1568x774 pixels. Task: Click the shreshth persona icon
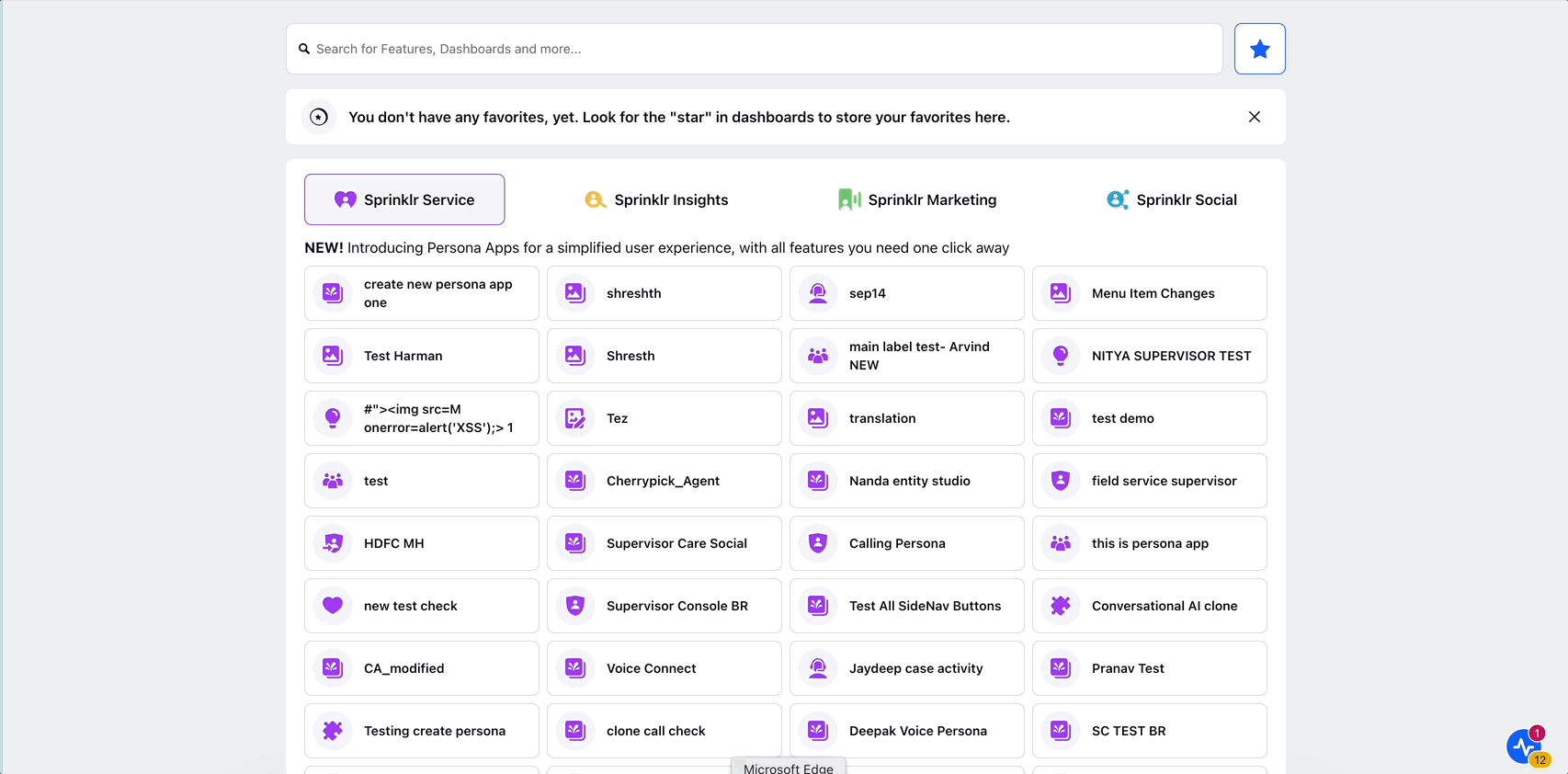pos(575,293)
